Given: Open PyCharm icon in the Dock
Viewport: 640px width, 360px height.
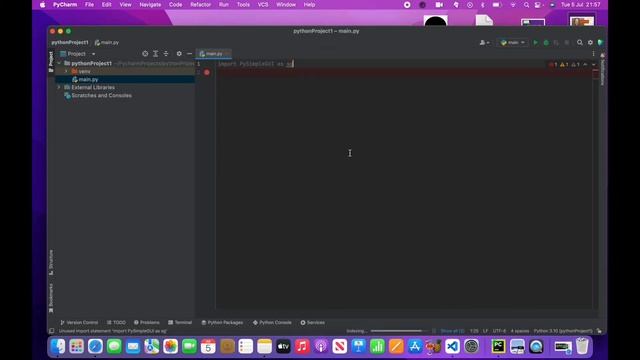Looking at the screenshot, I should pyautogui.click(x=498, y=347).
